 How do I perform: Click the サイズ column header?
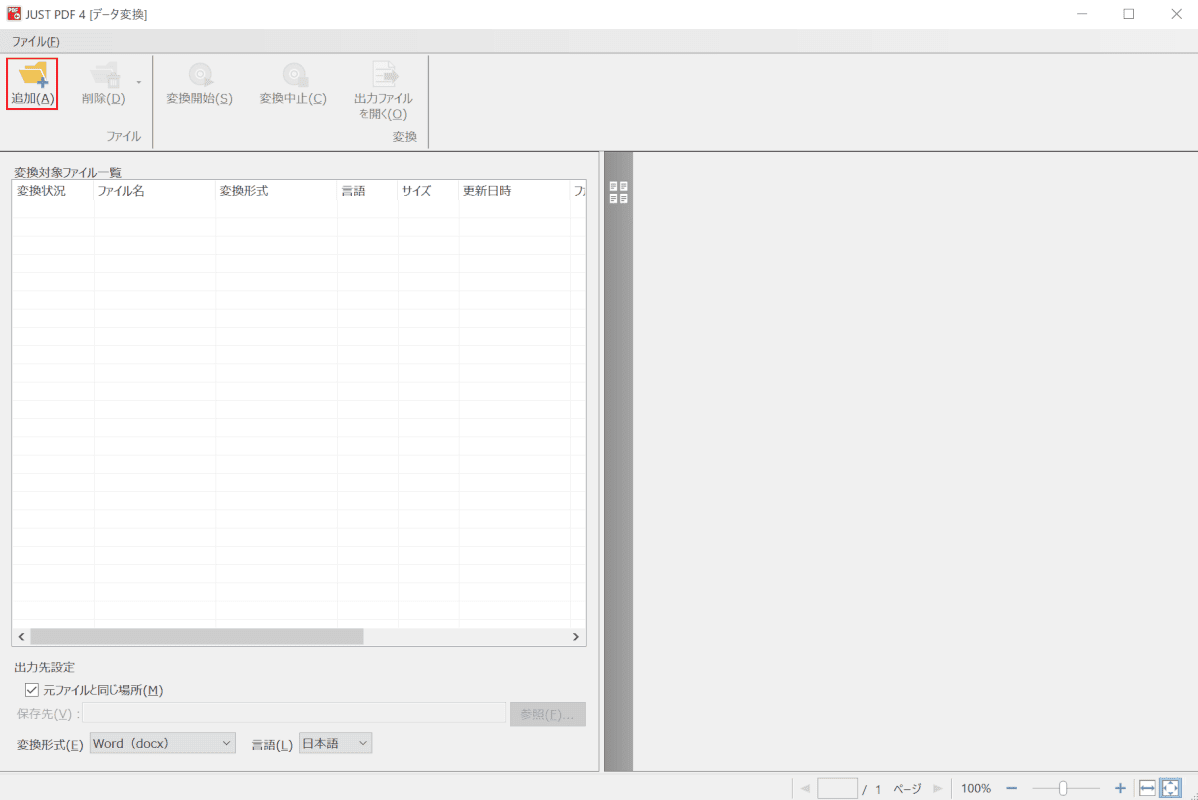coord(428,191)
